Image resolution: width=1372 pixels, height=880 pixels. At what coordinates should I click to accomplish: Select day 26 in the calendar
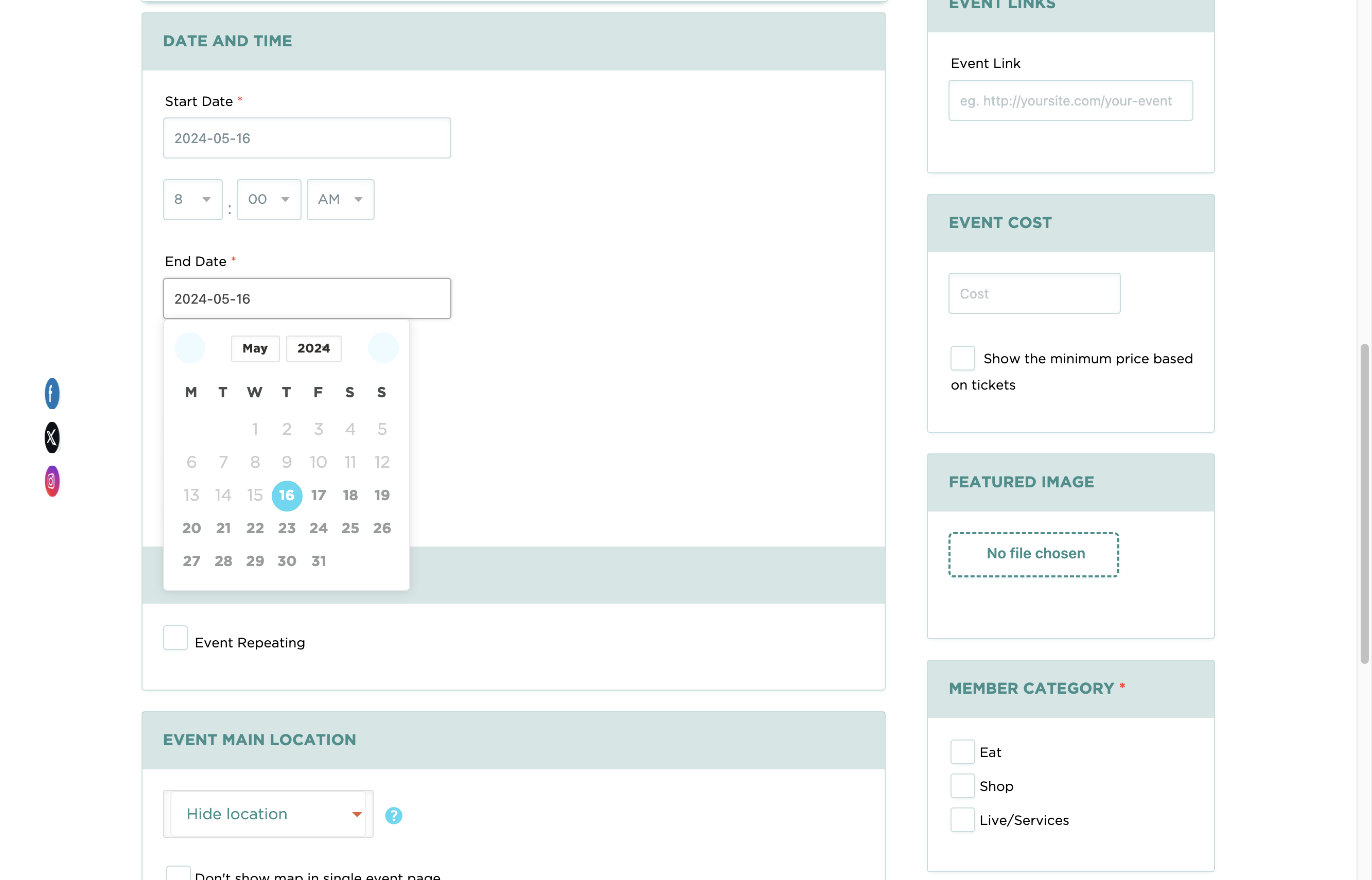pos(382,529)
